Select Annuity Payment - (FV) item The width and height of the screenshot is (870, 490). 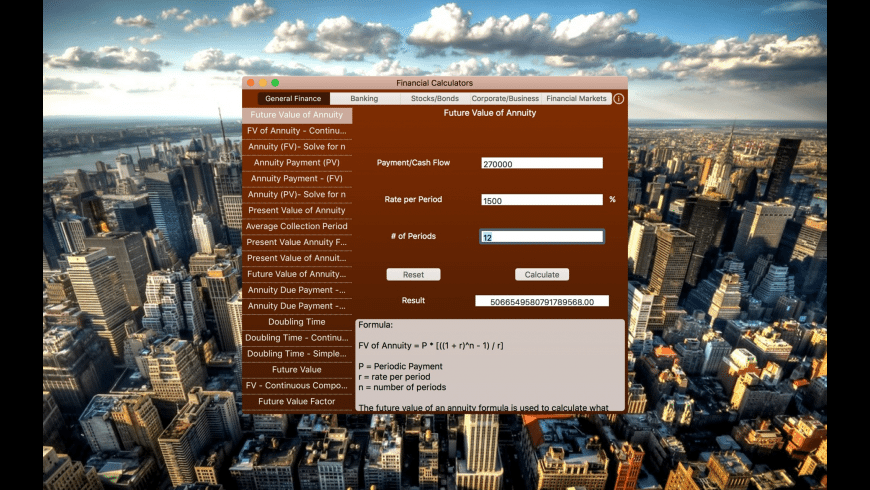tap(297, 179)
